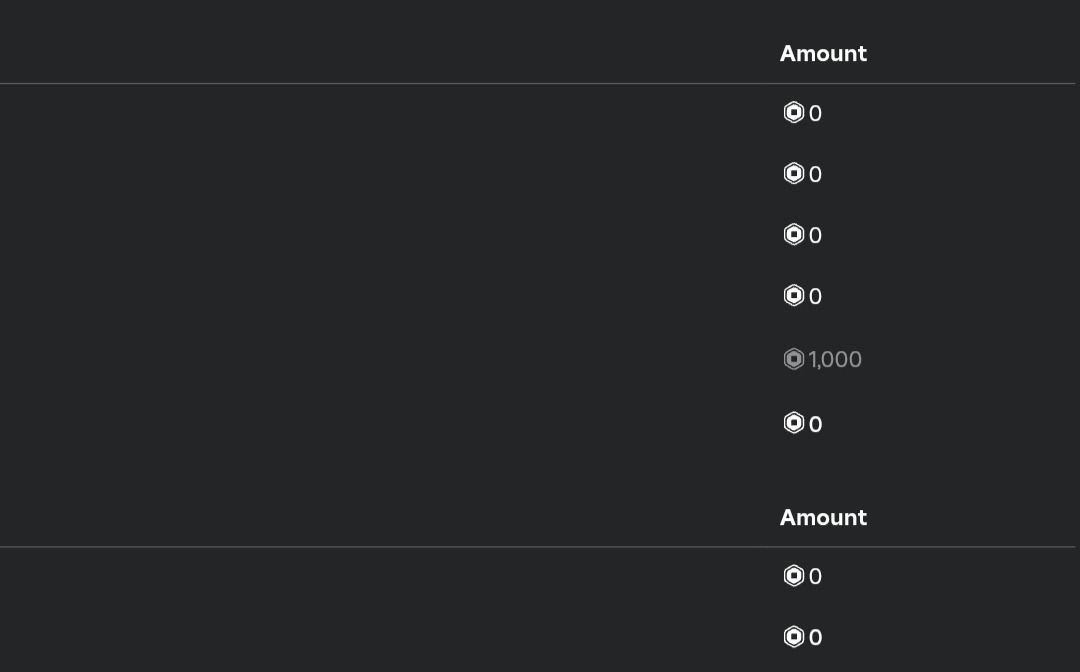1080x672 pixels.
Task: Click the Robux icon in bottom table's first row
Action: 793,576
